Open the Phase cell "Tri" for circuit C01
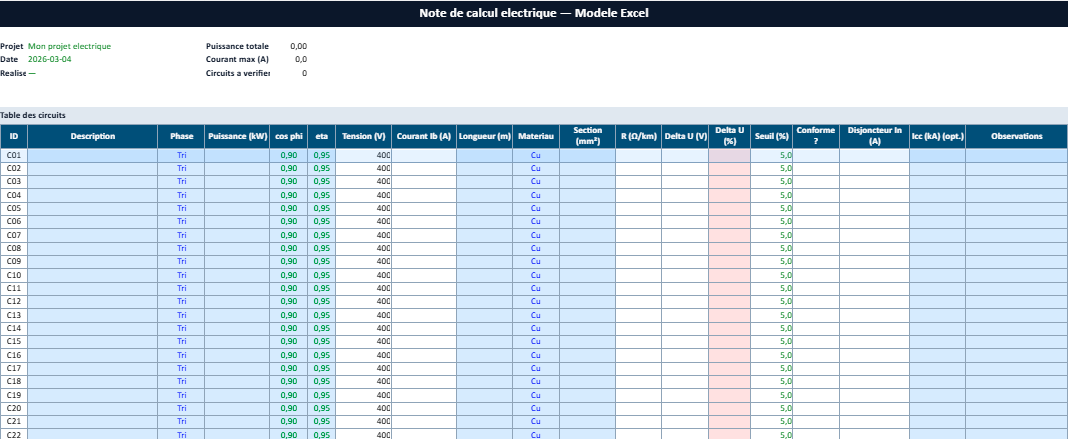 [x=181, y=155]
